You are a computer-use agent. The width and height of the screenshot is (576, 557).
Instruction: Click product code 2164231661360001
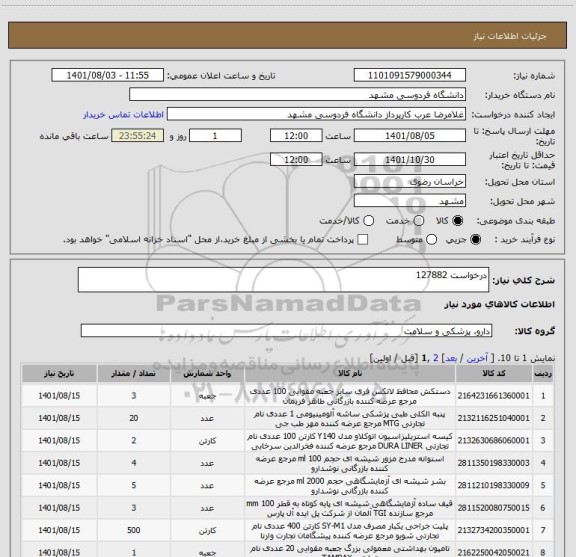(493, 396)
